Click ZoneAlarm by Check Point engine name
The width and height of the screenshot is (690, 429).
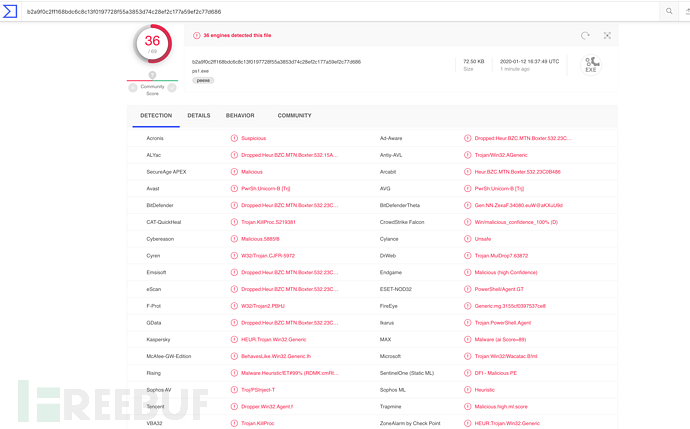pyautogui.click(x=410, y=423)
